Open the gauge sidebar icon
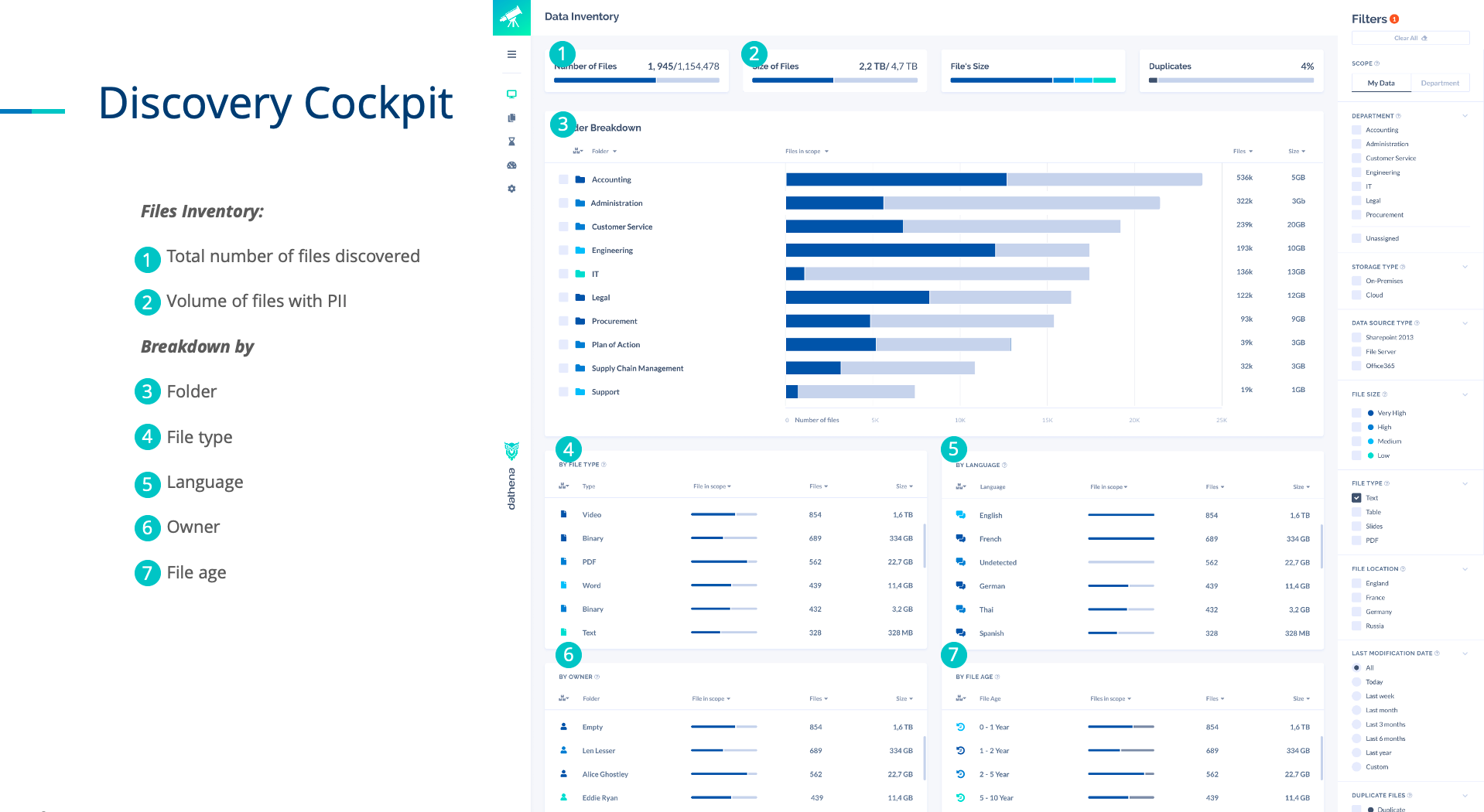1484x812 pixels. click(x=511, y=165)
